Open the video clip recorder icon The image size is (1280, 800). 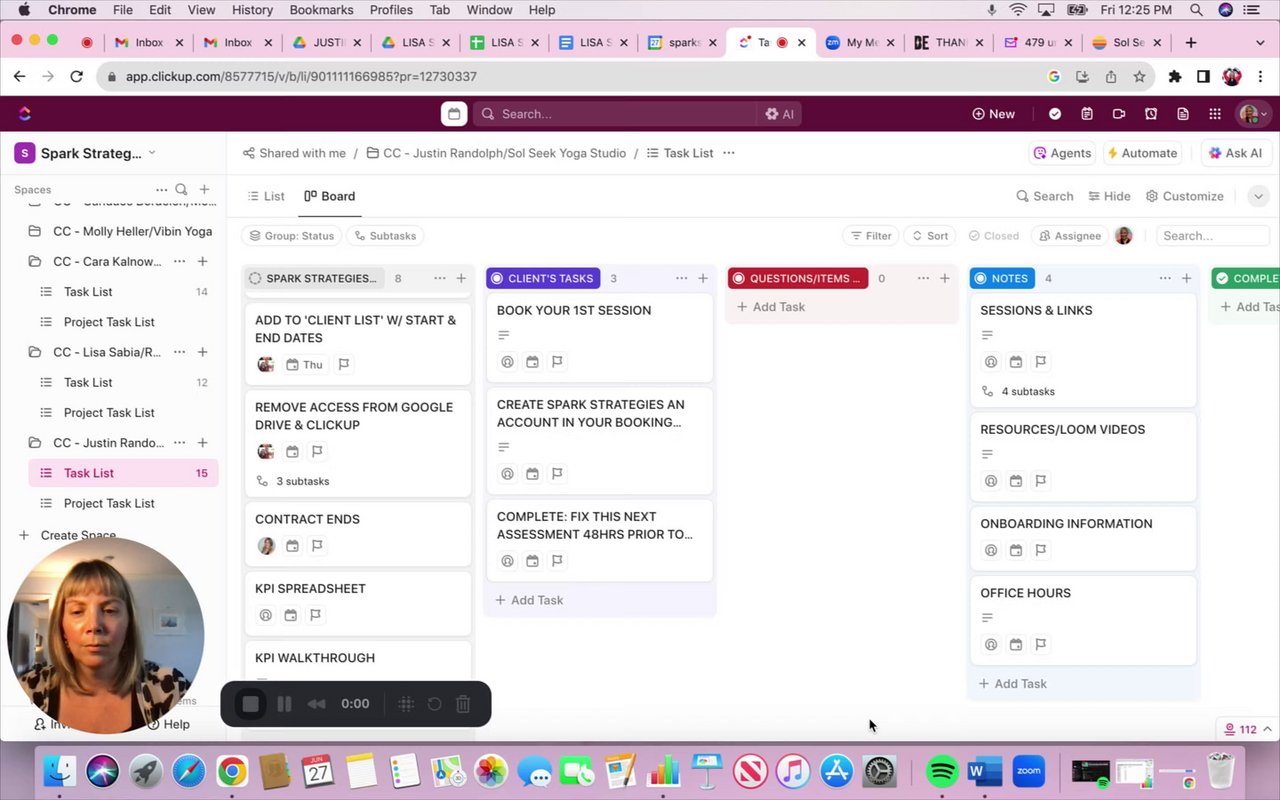[x=1119, y=114]
